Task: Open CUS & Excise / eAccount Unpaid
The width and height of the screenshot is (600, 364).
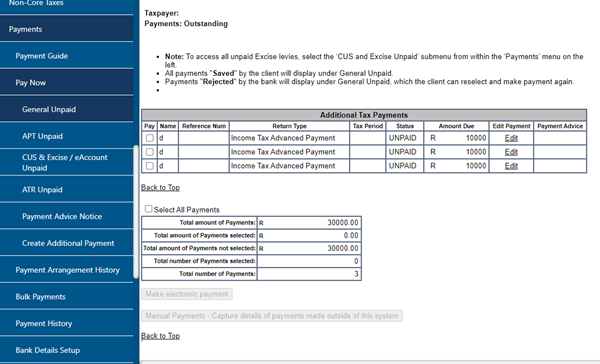Action: [67, 163]
